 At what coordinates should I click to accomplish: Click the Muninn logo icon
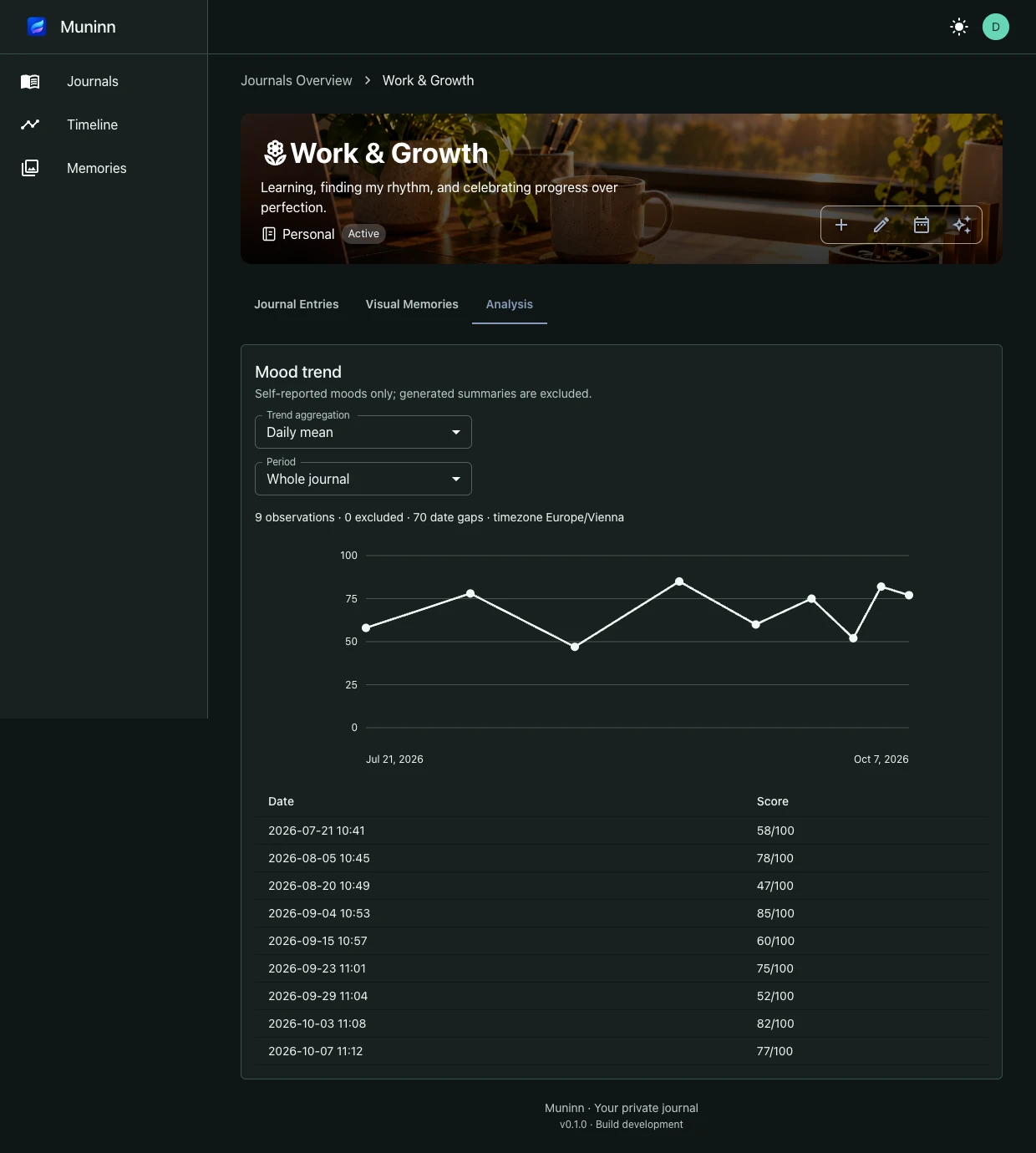coord(37,27)
